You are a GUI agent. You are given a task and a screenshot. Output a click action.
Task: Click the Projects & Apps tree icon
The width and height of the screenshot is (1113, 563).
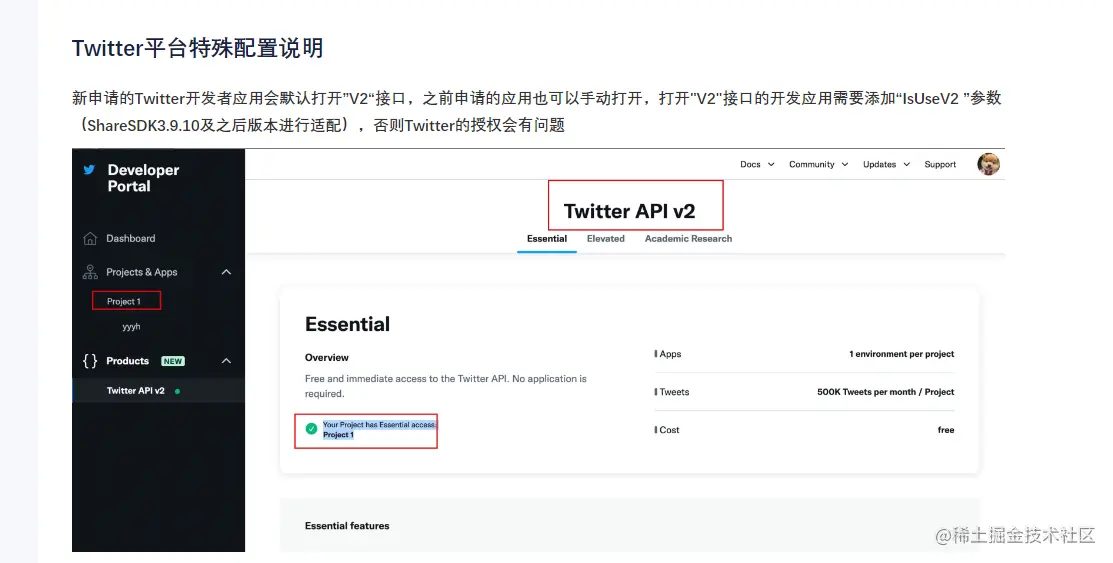tap(90, 272)
